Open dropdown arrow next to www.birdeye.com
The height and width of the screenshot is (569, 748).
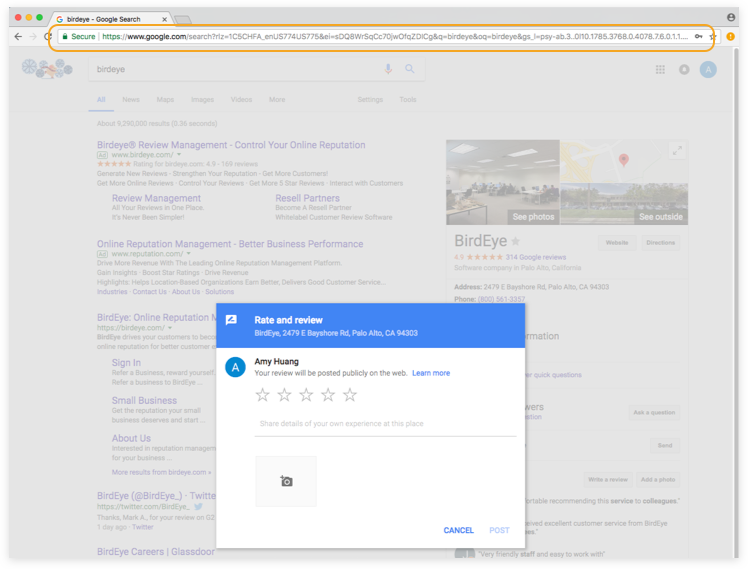tap(179, 155)
